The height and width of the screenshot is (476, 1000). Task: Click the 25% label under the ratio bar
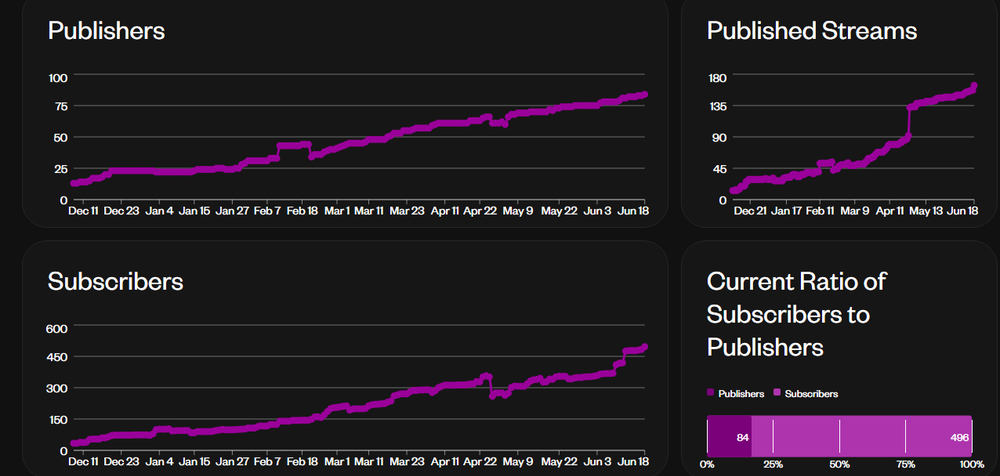click(x=773, y=463)
